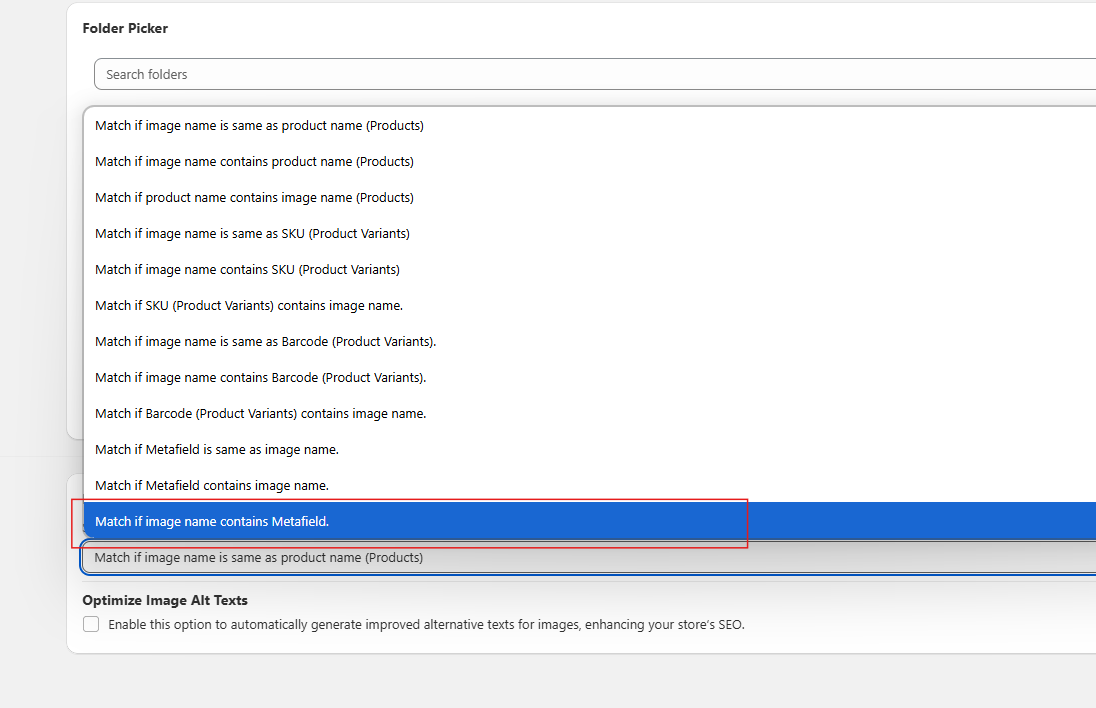Image resolution: width=1096 pixels, height=708 pixels.
Task: Pick 'Barcode (Product Variants) contains image name' option
Action: pyautogui.click(x=260, y=414)
